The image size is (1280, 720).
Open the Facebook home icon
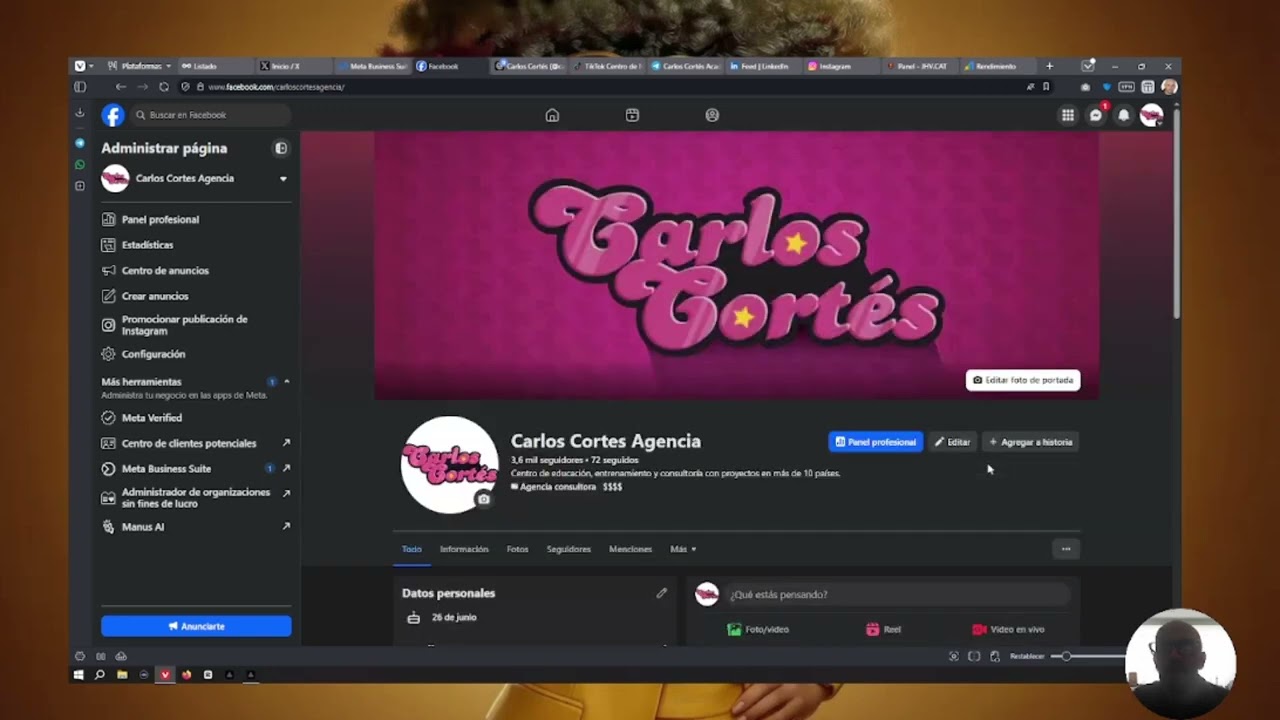(552, 115)
